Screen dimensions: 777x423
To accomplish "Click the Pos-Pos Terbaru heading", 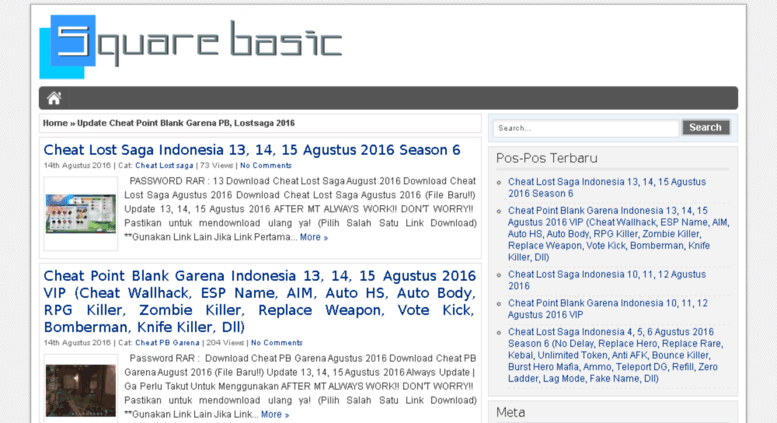I will click(x=547, y=158).
